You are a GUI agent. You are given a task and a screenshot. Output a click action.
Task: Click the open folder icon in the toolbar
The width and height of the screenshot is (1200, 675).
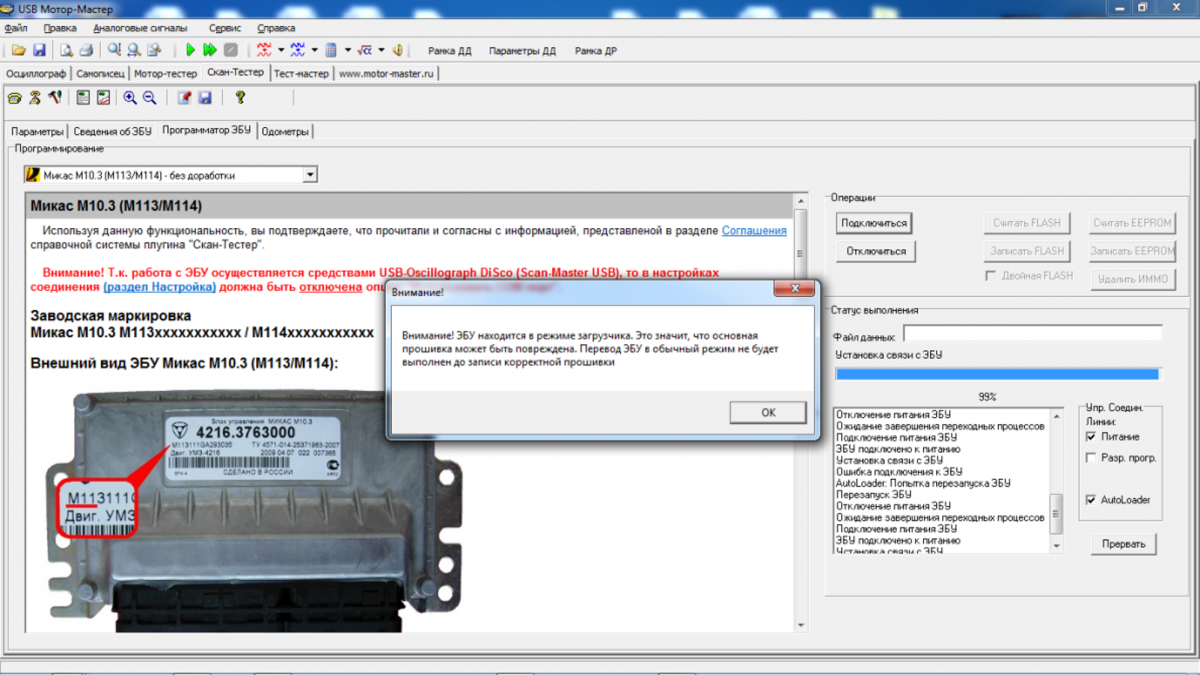coord(20,50)
